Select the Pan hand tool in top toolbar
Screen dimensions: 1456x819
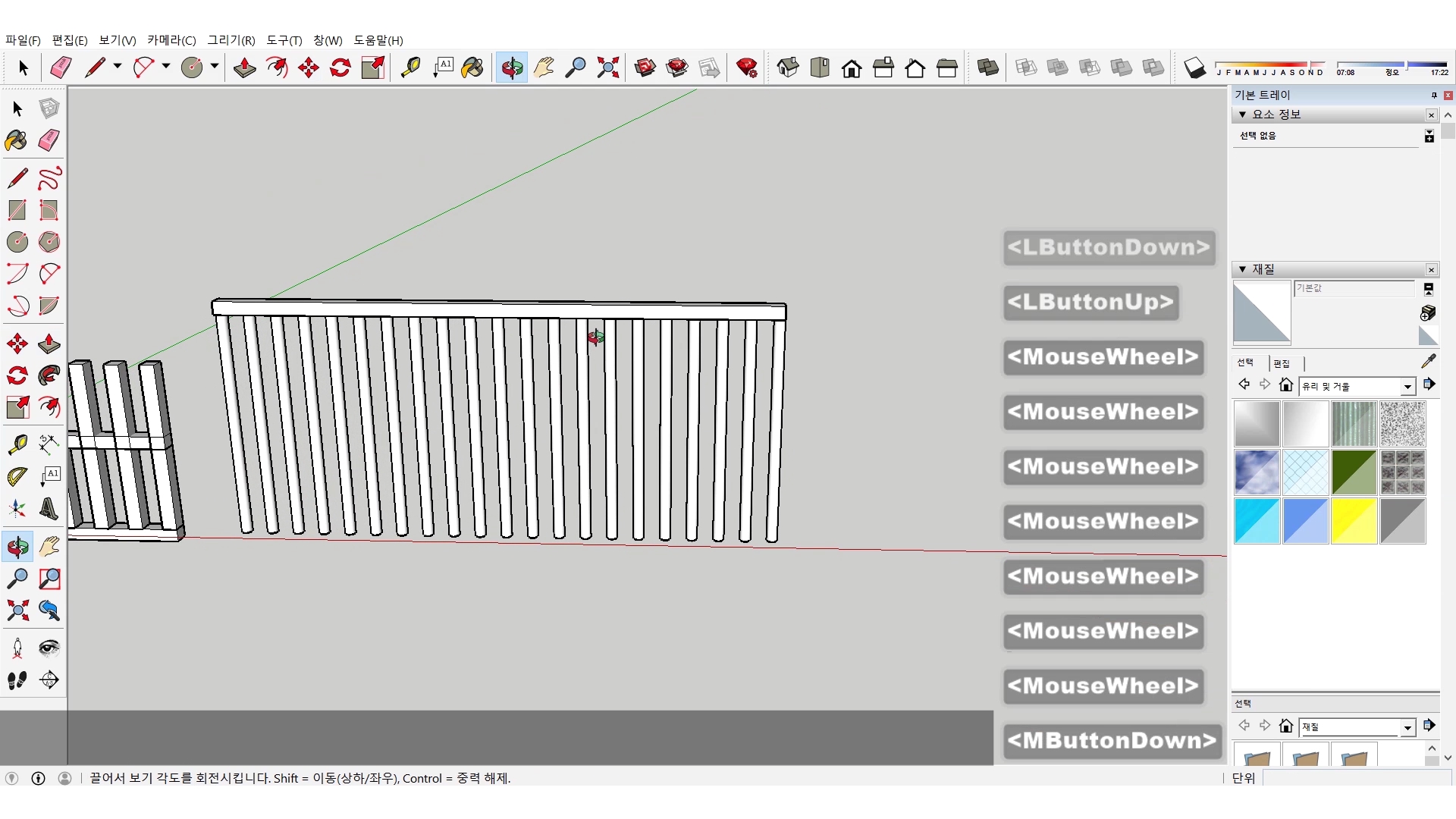point(544,68)
